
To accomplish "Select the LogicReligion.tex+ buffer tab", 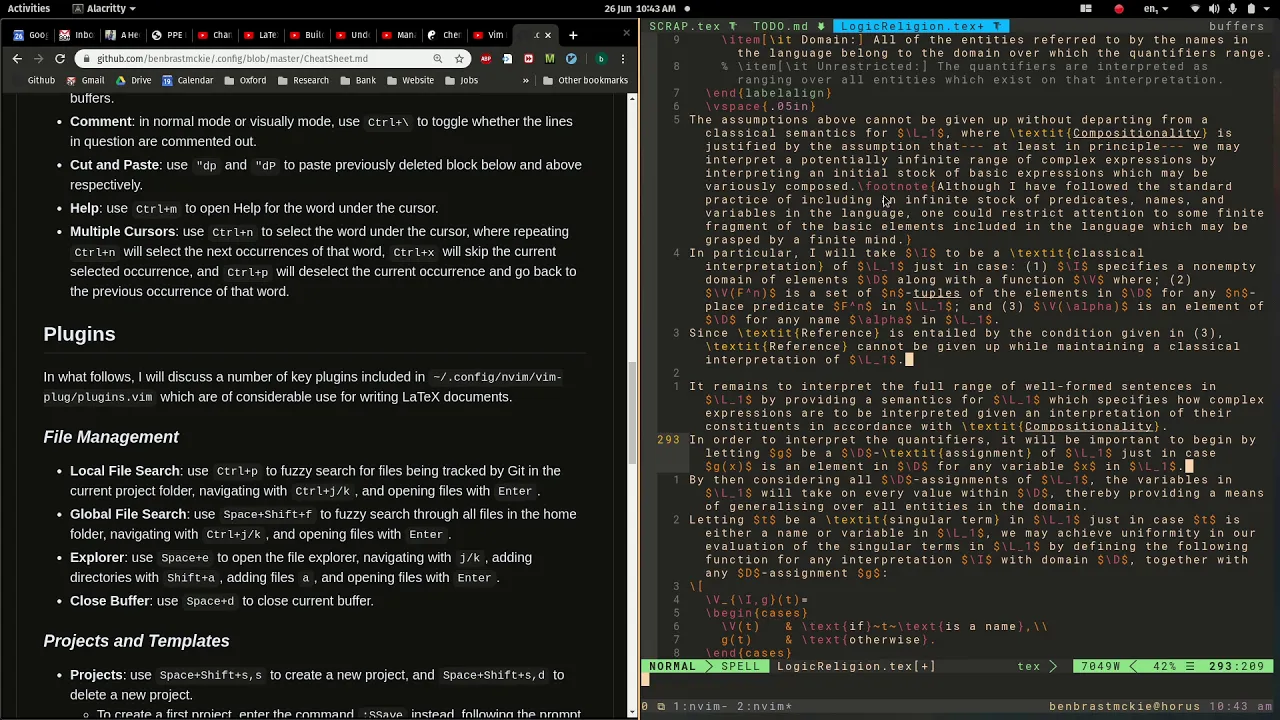I will click(921, 26).
